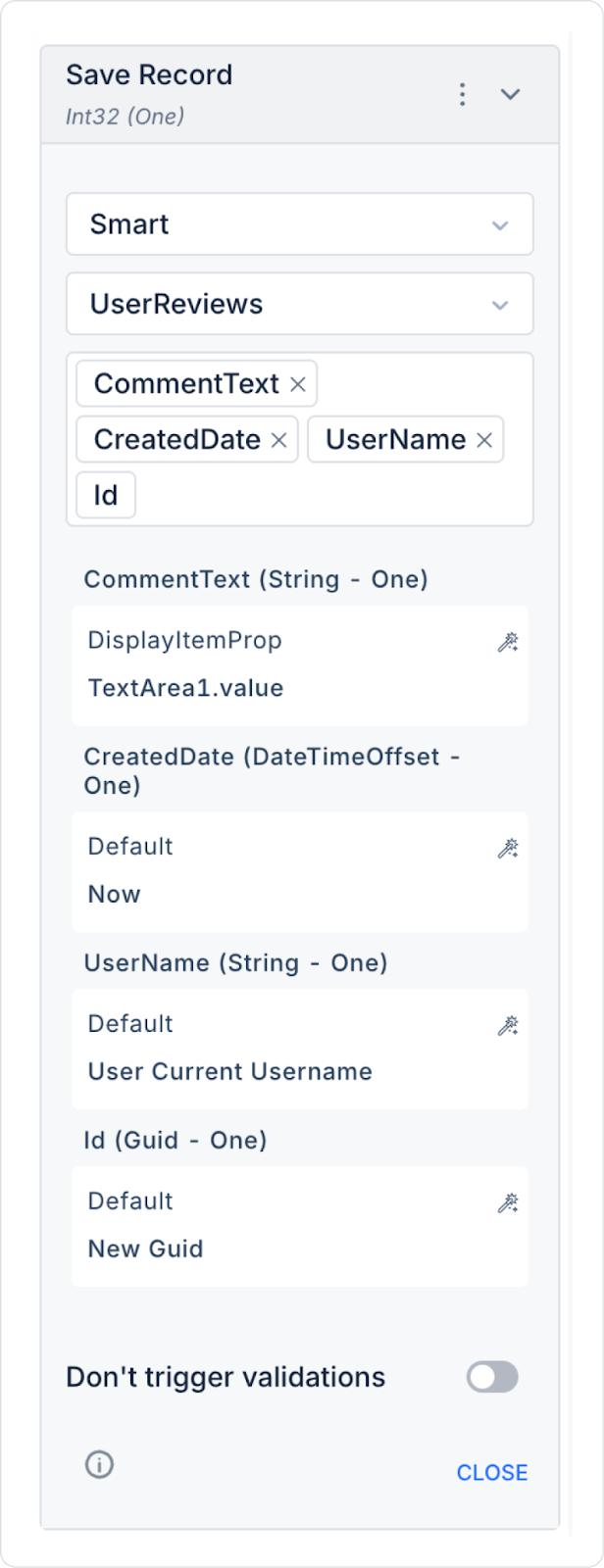
Task: Remove the CreatedDate field tag
Action: pyautogui.click(x=278, y=441)
